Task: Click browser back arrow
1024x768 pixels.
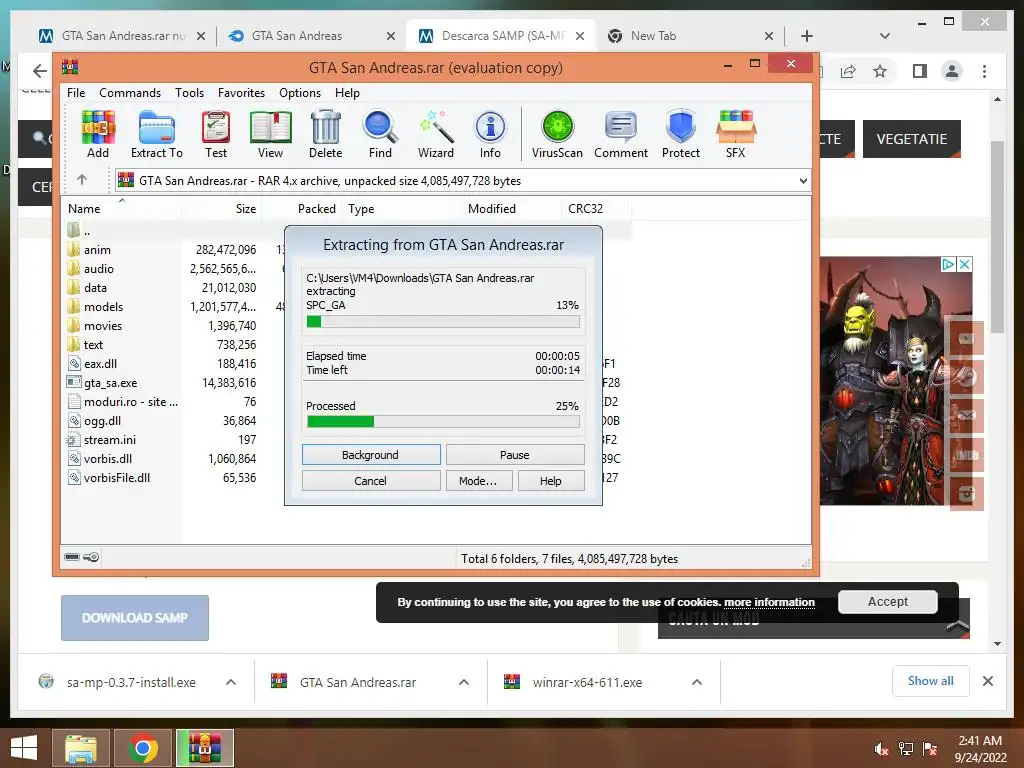Action: click(40, 71)
